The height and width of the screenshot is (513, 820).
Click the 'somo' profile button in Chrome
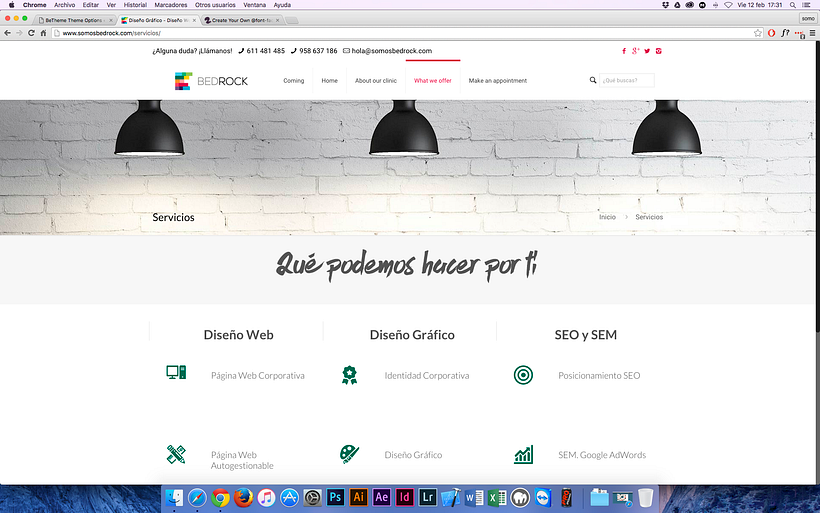point(808,18)
